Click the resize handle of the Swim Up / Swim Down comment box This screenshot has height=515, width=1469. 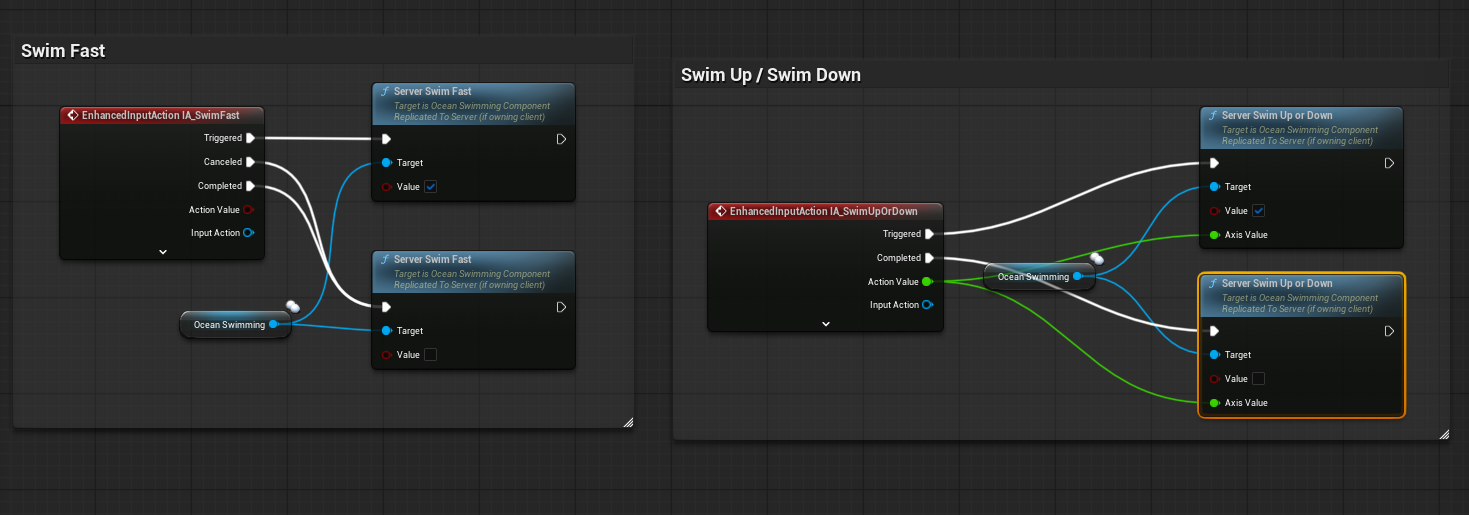pyautogui.click(x=1444, y=434)
